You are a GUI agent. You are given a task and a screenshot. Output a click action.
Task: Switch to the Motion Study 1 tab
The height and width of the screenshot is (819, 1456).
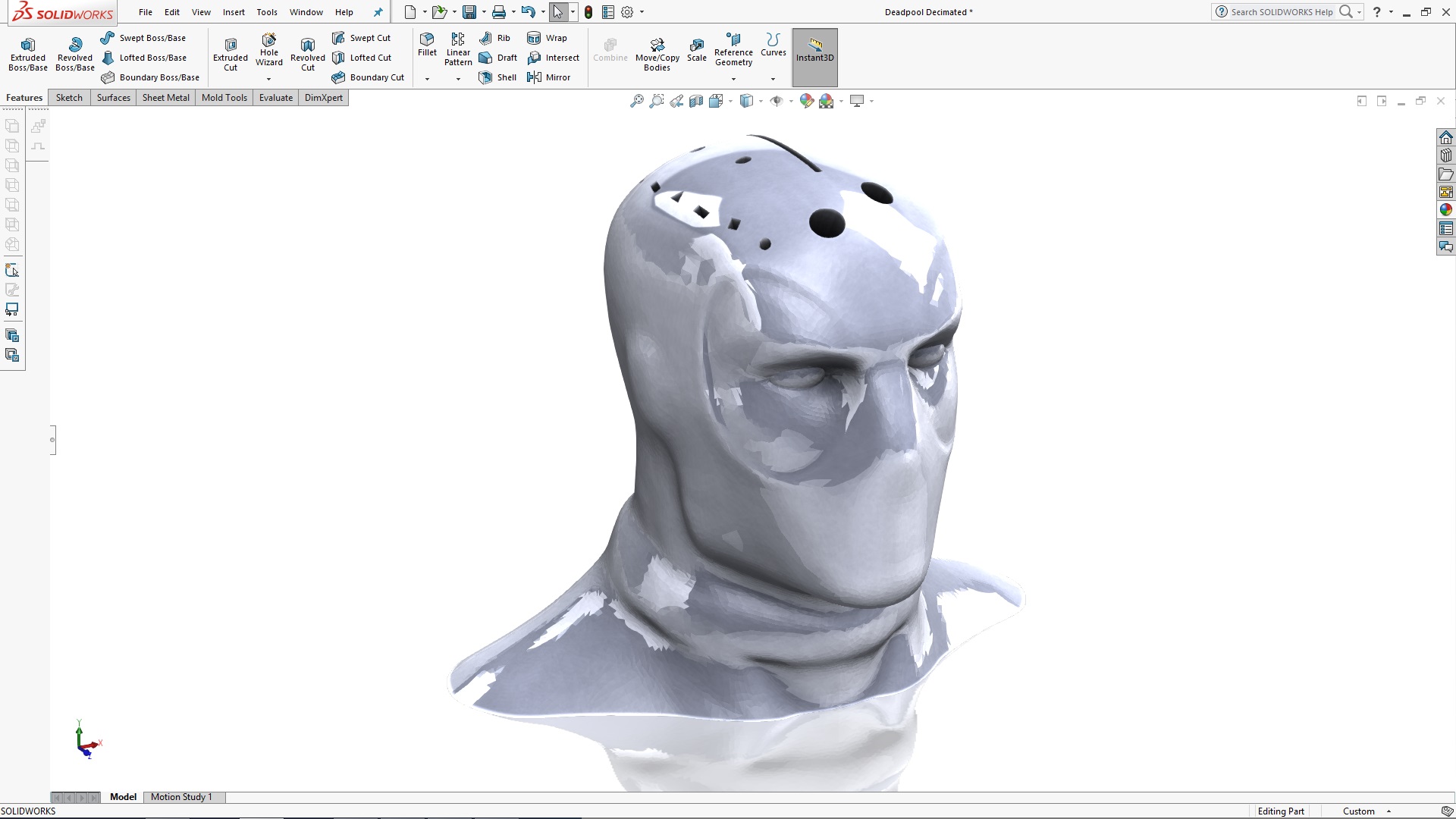click(x=182, y=797)
